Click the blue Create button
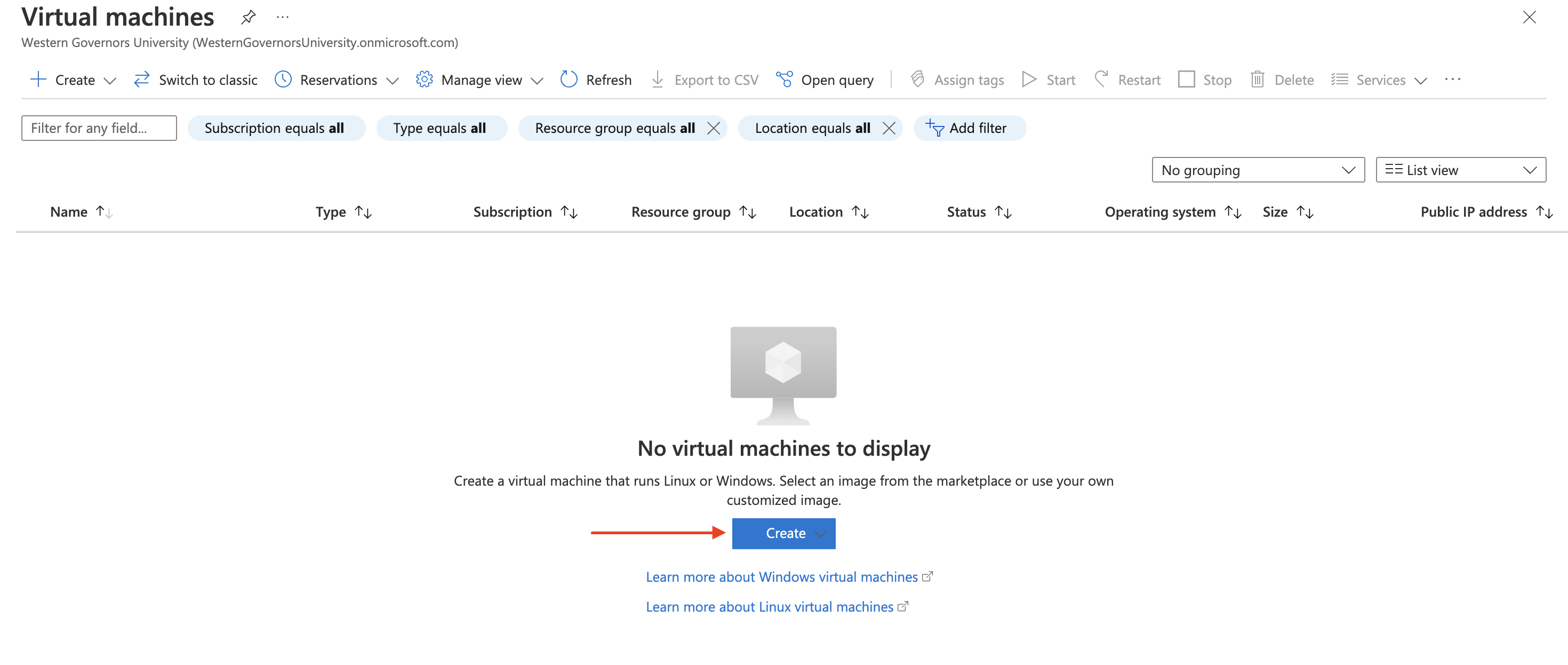Image resolution: width=1568 pixels, height=665 pixels. click(x=784, y=533)
